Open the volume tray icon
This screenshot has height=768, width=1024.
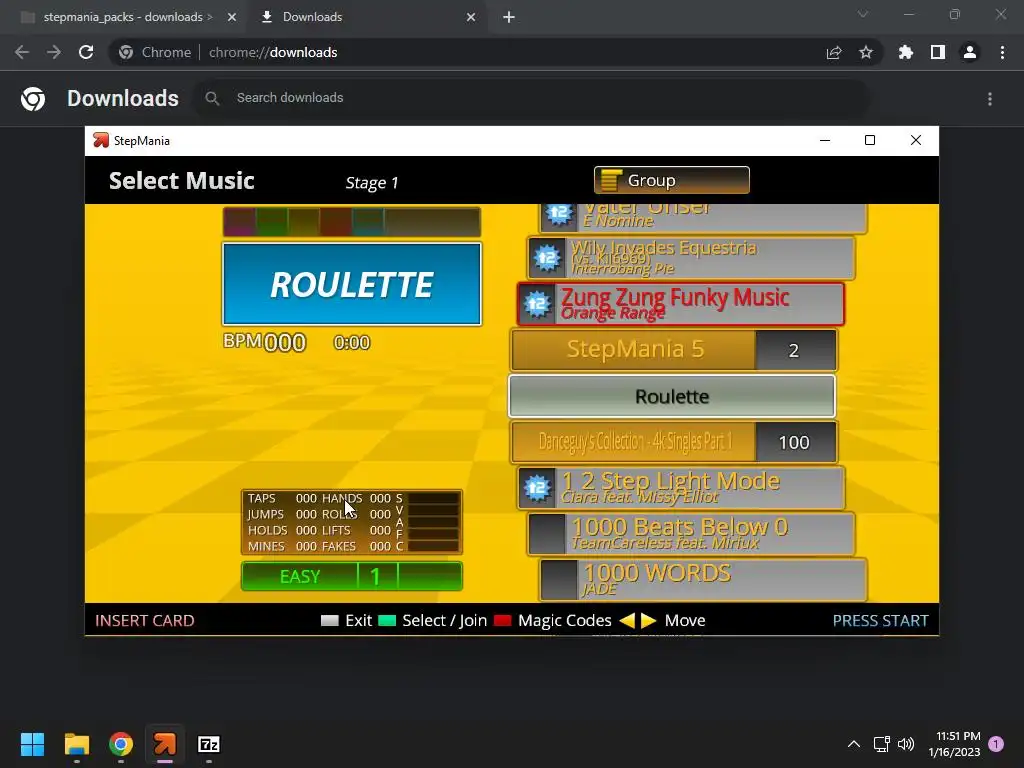point(906,744)
